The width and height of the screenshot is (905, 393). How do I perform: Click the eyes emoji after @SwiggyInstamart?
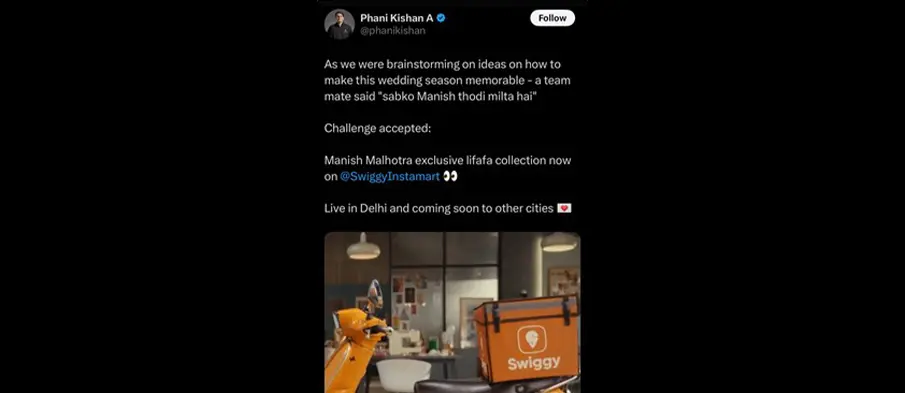coord(450,177)
